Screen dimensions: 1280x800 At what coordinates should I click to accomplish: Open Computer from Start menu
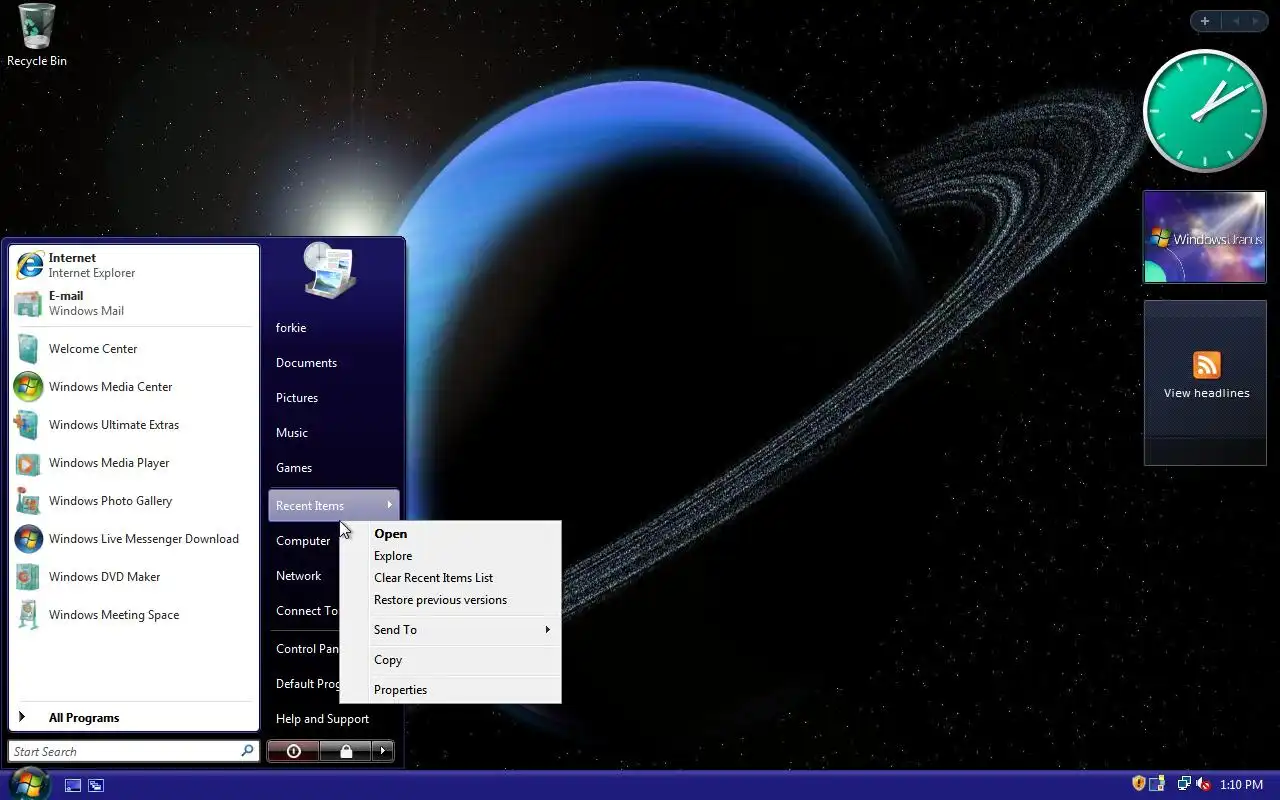click(x=304, y=541)
